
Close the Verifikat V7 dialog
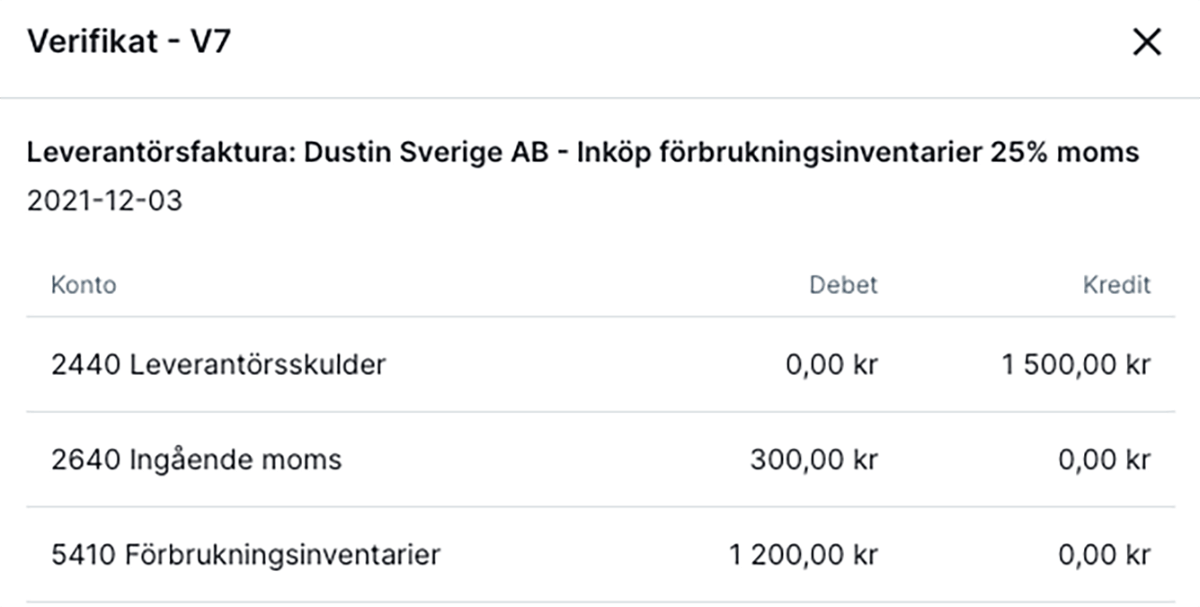coord(1146,43)
